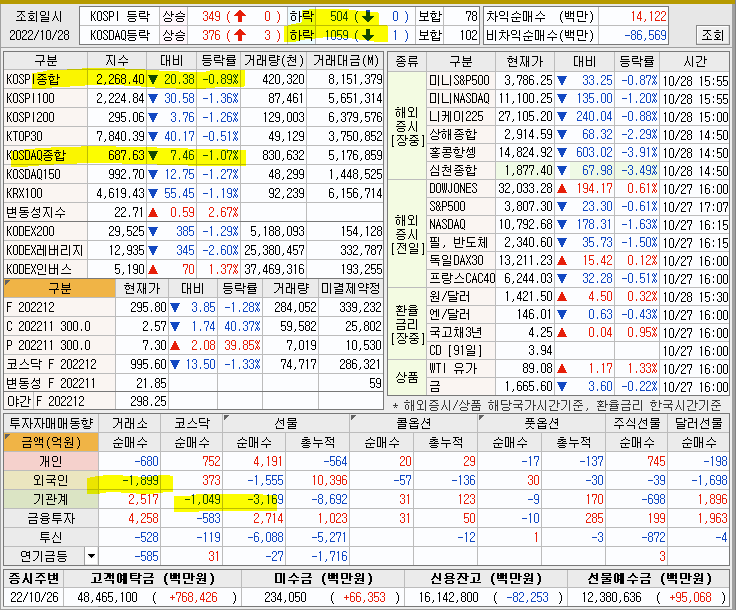Select the CD [91일] rate row
Screen dimensions: 736x610
578,351
